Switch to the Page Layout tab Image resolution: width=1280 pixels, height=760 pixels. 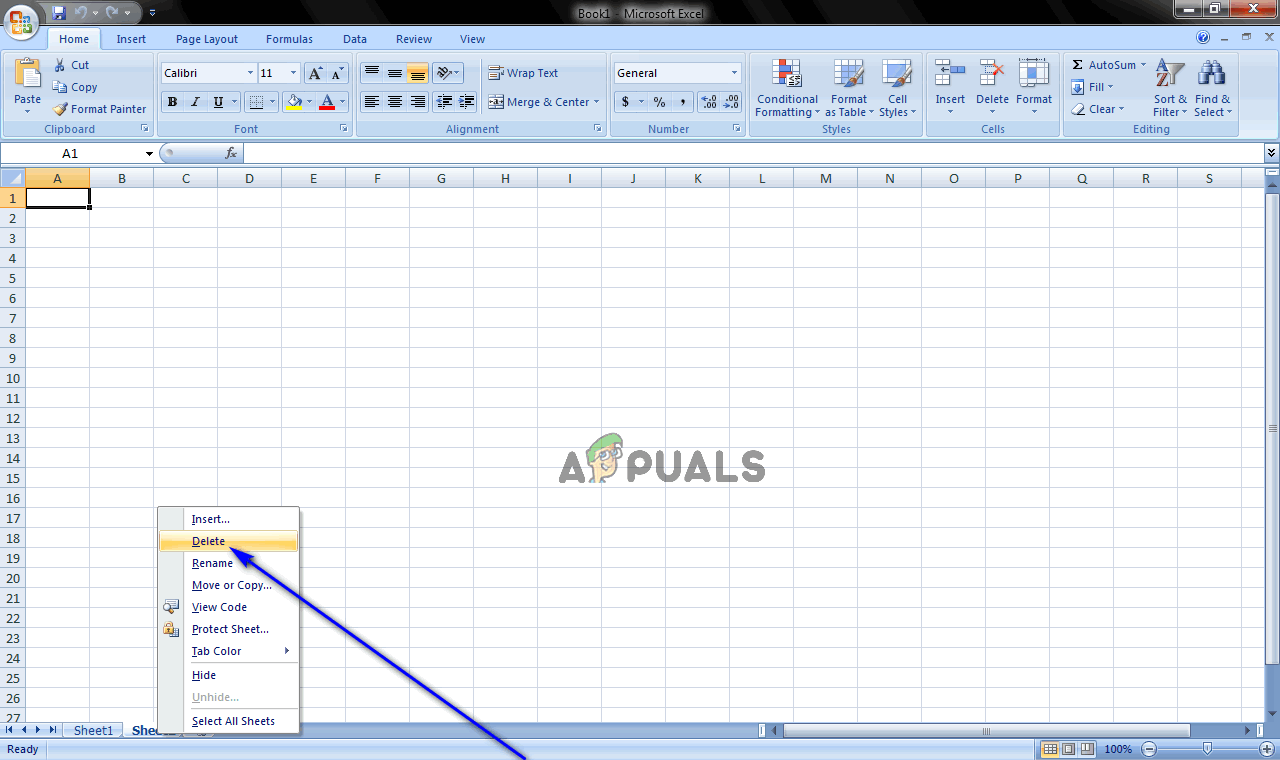(x=207, y=39)
